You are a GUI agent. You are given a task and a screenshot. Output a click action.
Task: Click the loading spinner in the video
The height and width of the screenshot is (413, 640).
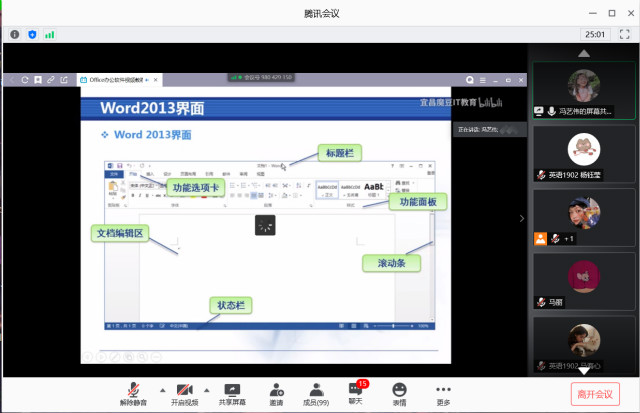click(265, 225)
